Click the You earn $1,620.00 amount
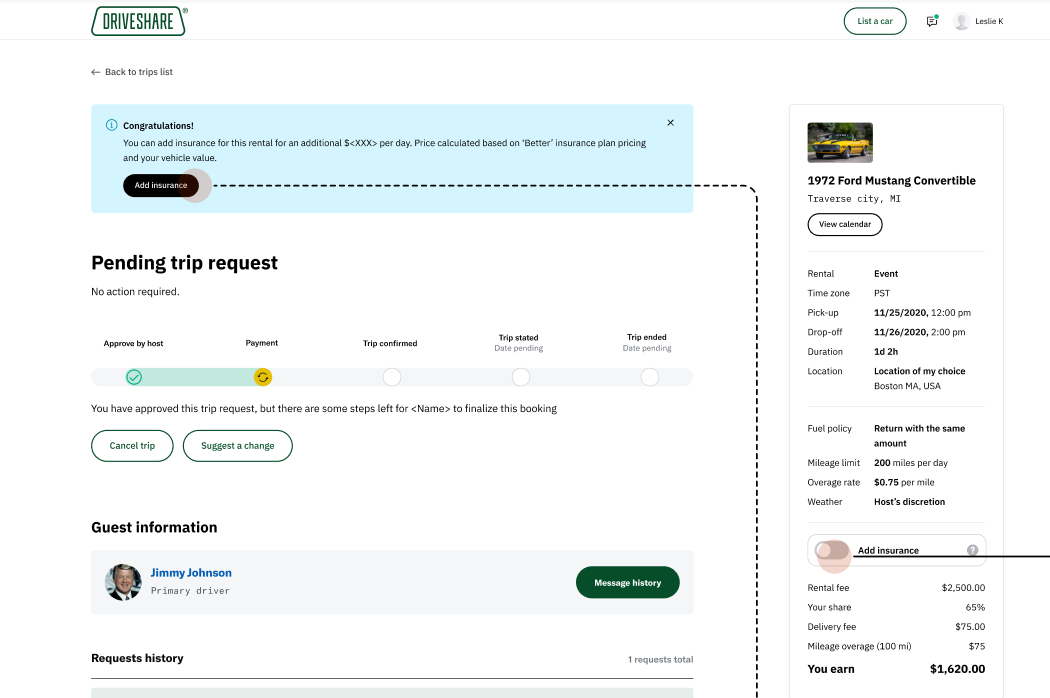Image resolution: width=1050 pixels, height=698 pixels. point(957,669)
